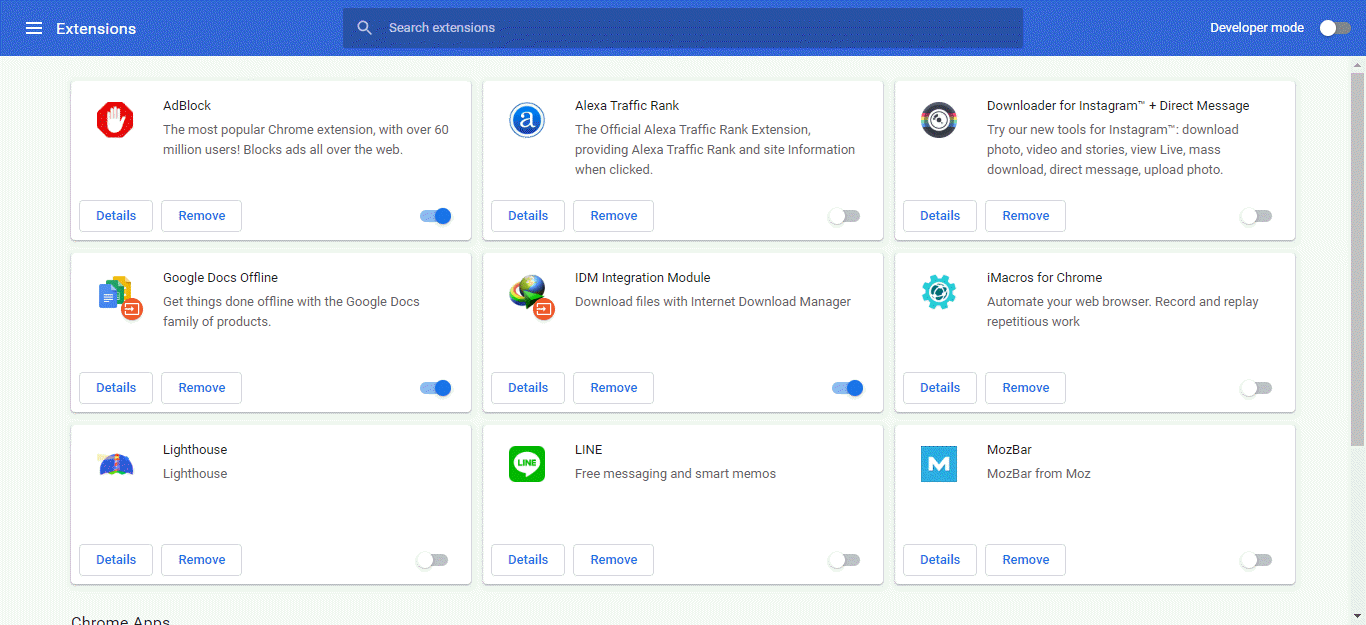Open Google Docs Offline Details
This screenshot has width=1366, height=625.
pos(116,388)
